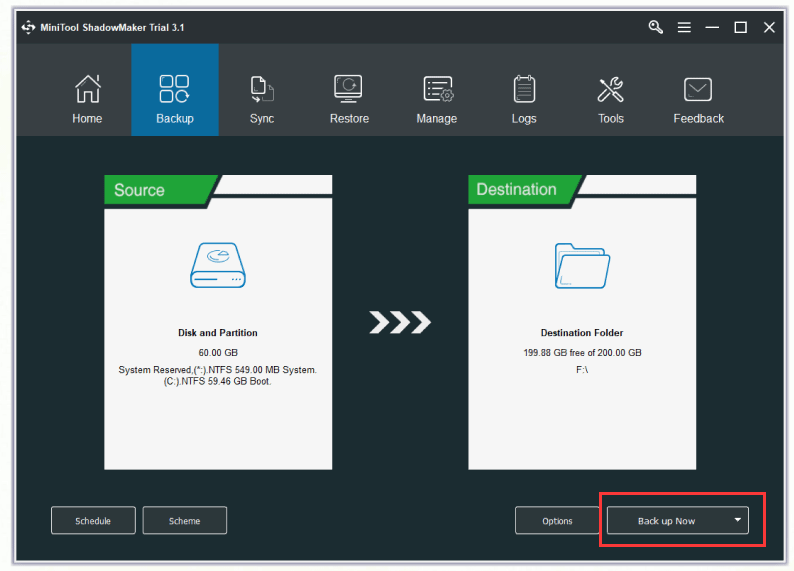The width and height of the screenshot is (794, 571).
Task: Click the Disk and Partition text
Action: point(218,333)
